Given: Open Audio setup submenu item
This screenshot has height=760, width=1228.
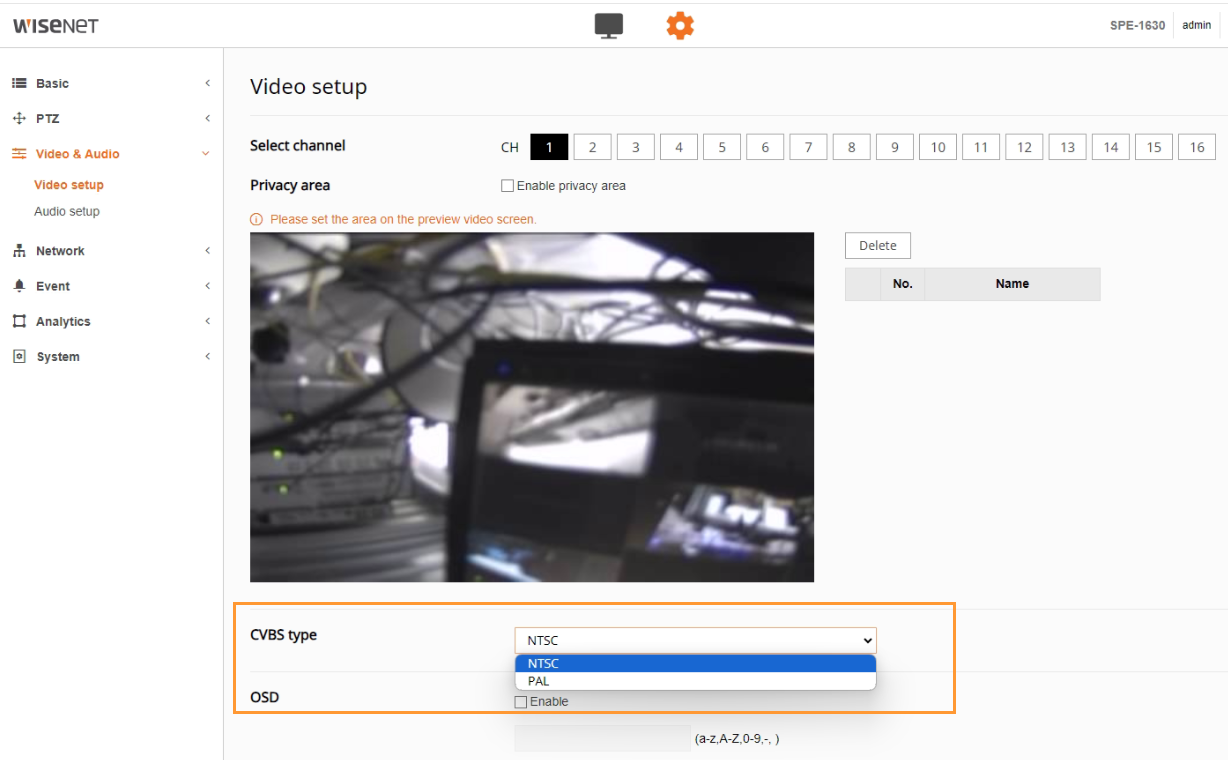Looking at the screenshot, I should click(x=67, y=211).
